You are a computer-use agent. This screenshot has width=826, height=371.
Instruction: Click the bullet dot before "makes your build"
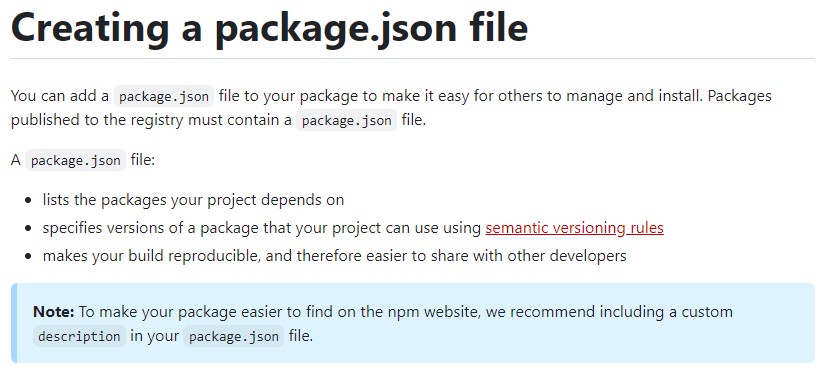tap(29, 257)
